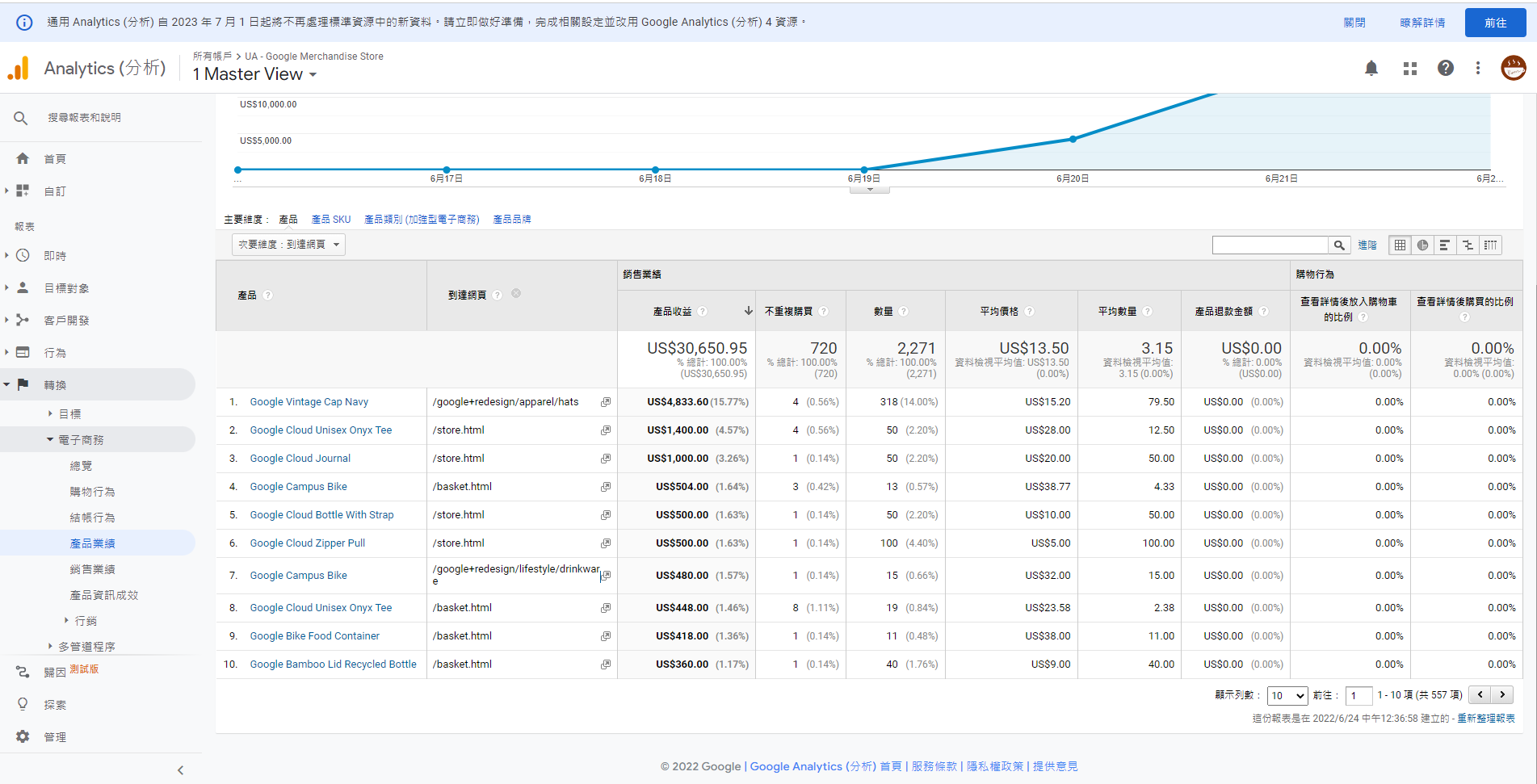Switch primary dimension to Product Brand
Screen dimensions: 1537x784
pyautogui.click(x=512, y=220)
